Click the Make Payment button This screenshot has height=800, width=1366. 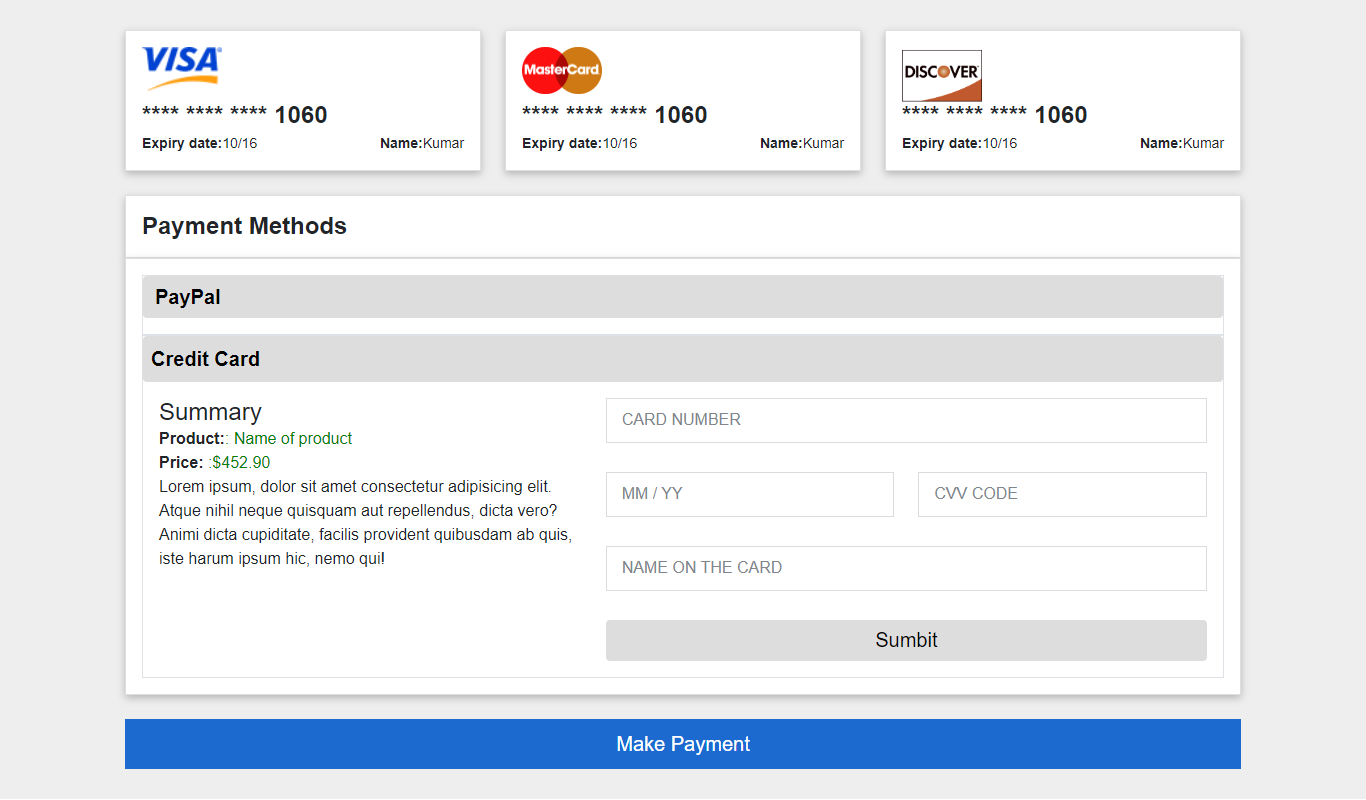pos(682,744)
